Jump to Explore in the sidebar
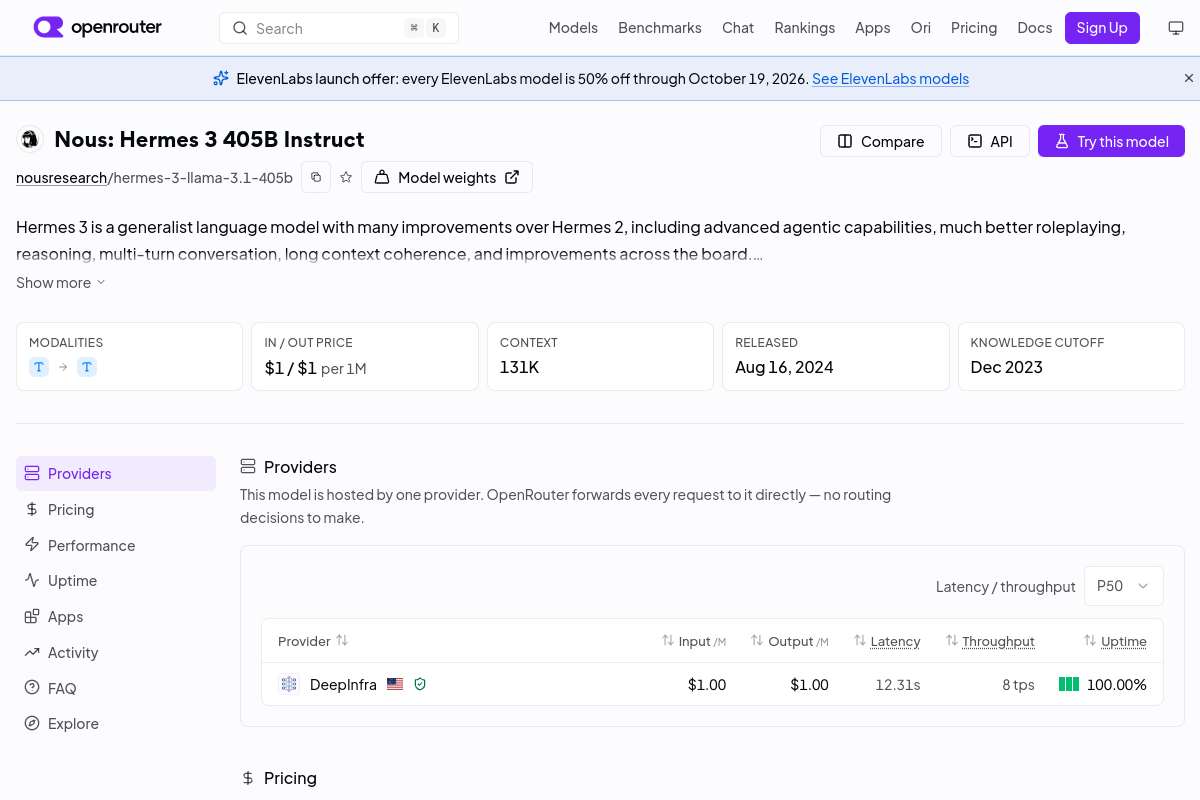The image size is (1200, 800). coord(116,724)
